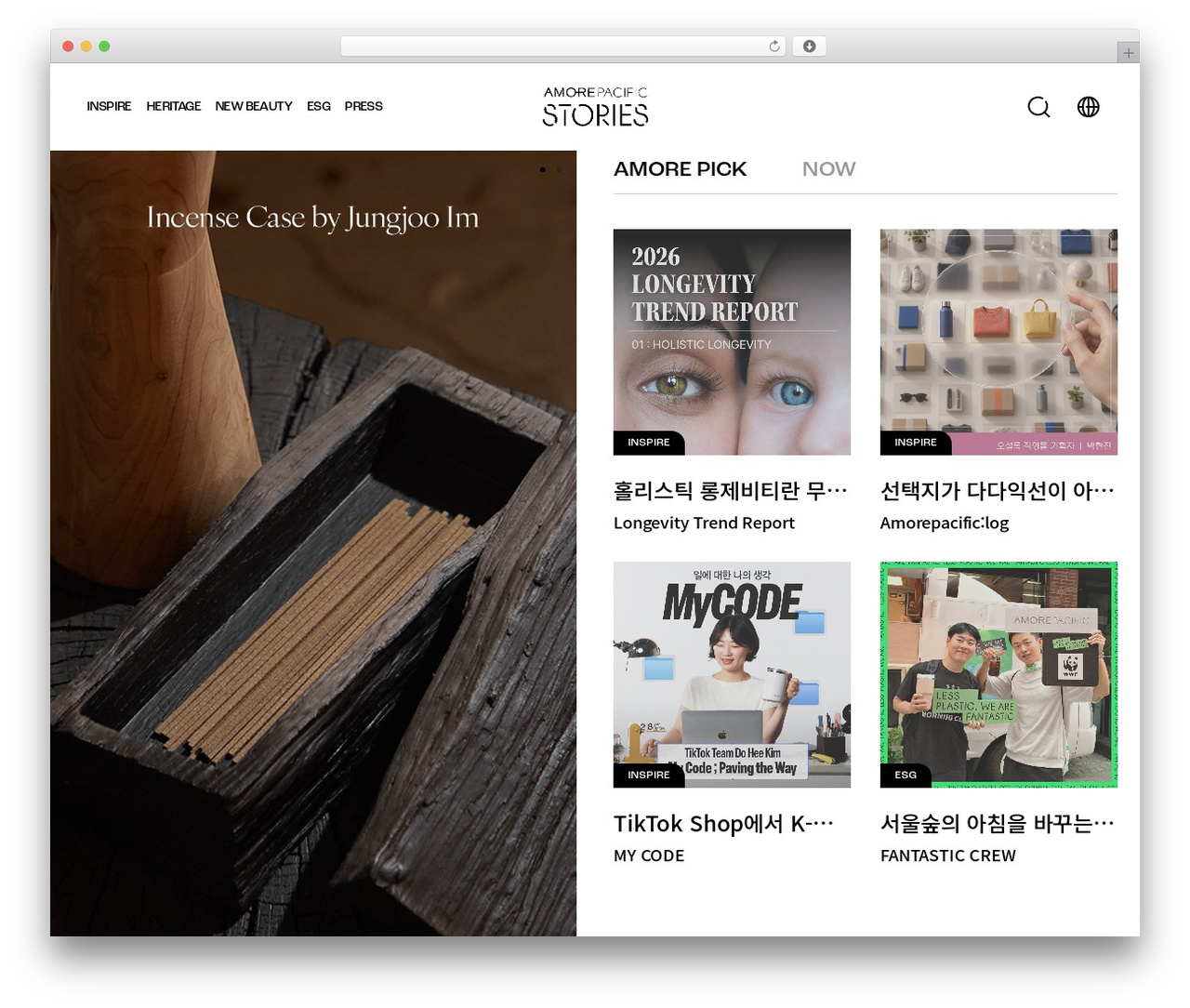Open the article title beginning 홀리스틱 롱제비티란
1190x1008 pixels.
(x=731, y=490)
